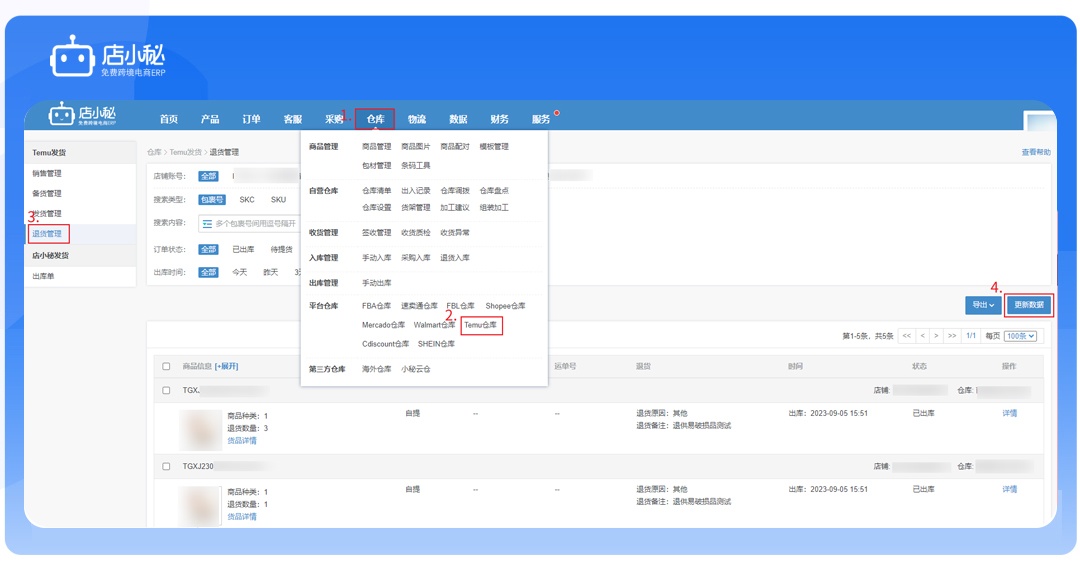Choose 仓库调拨 in warehouse menu

(x=455, y=191)
